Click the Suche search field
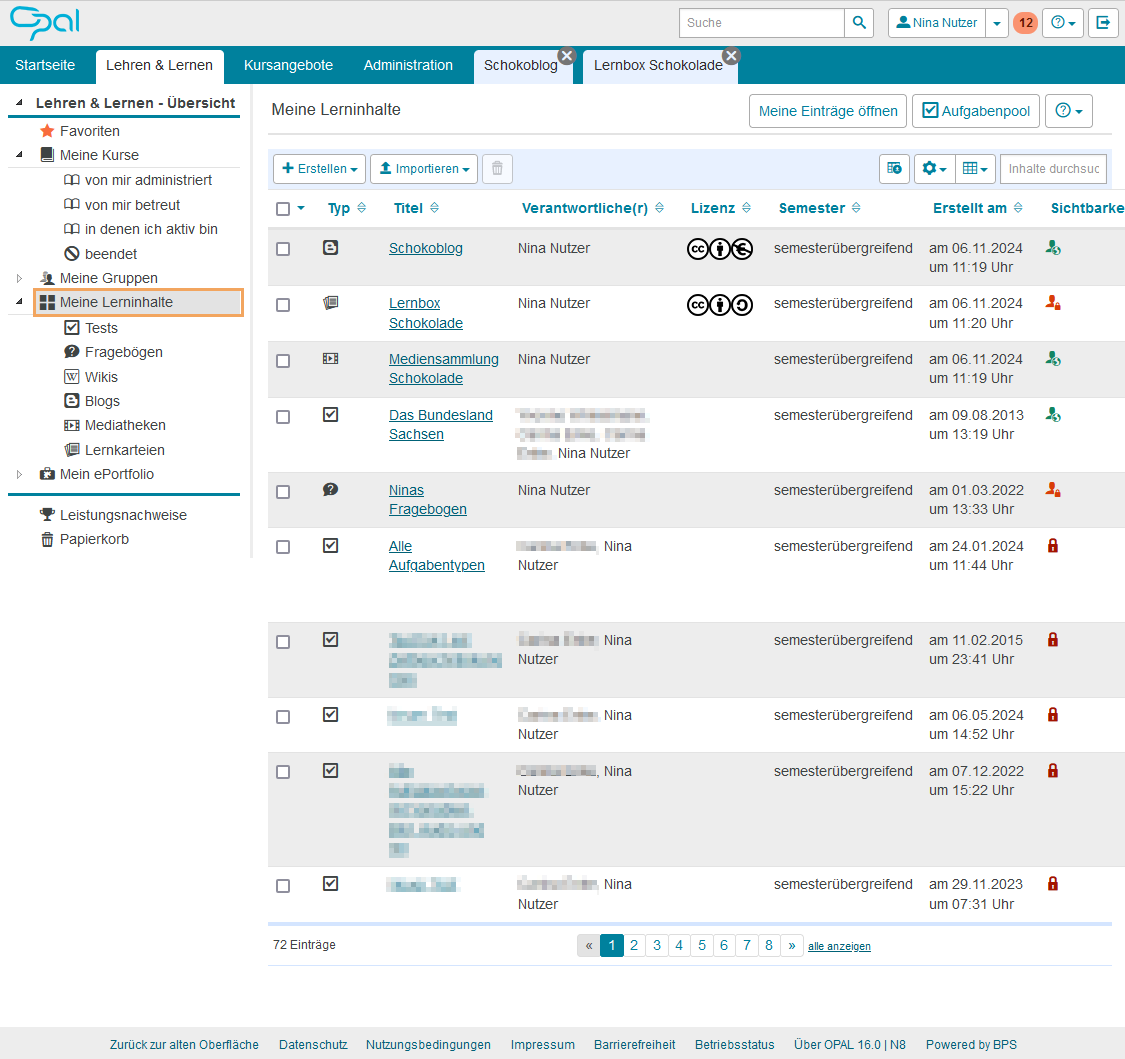This screenshot has width=1125, height=1059. coord(761,23)
